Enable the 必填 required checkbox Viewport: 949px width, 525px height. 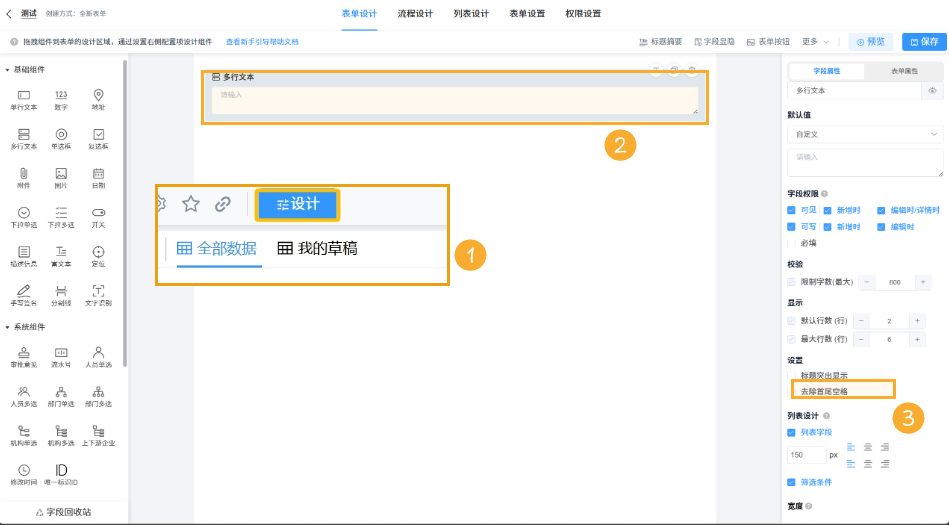pyautogui.click(x=791, y=243)
